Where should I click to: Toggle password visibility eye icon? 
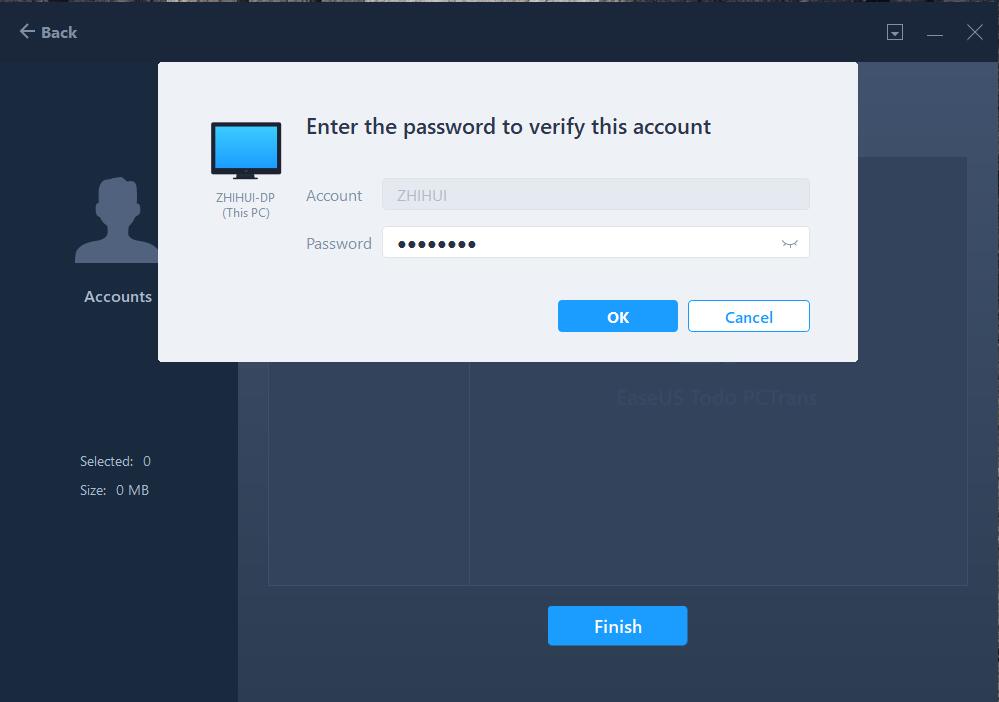[789, 243]
